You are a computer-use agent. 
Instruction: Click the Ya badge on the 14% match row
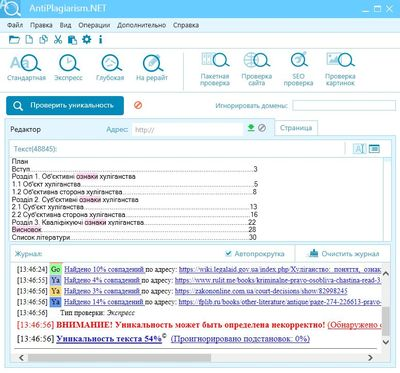pyautogui.click(x=56, y=302)
